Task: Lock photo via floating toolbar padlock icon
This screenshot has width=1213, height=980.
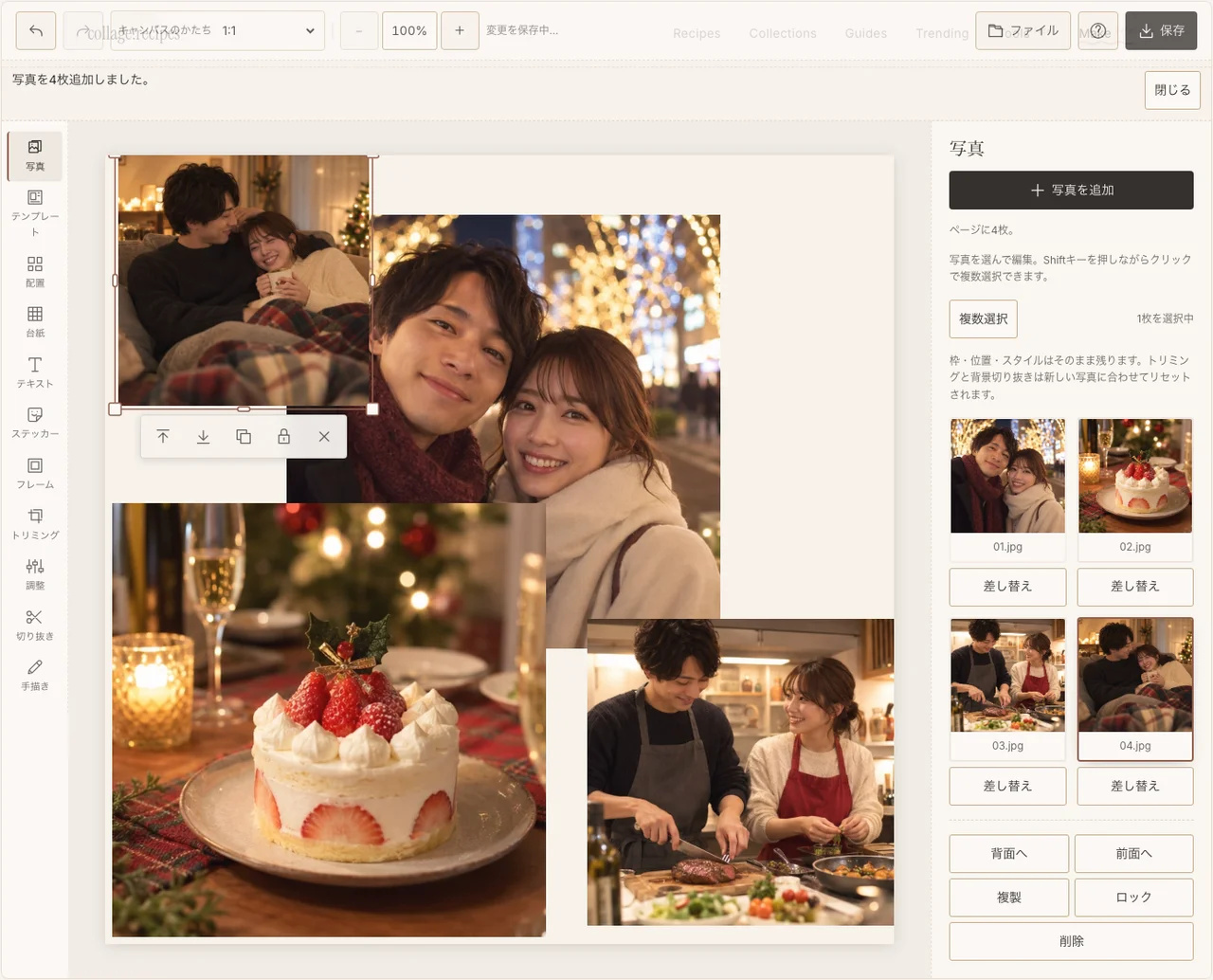Action: 283,437
